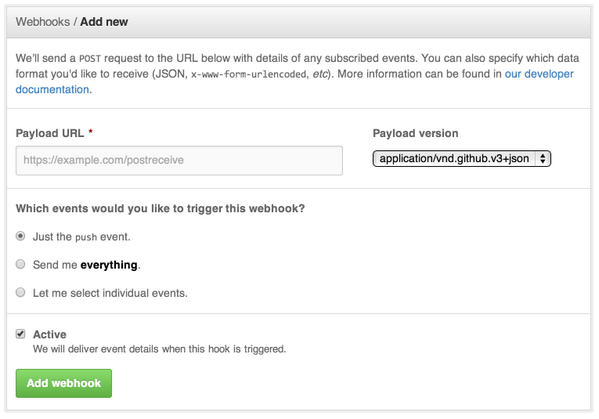
Task: Click the 'Payload version' label
Action: [x=415, y=133]
